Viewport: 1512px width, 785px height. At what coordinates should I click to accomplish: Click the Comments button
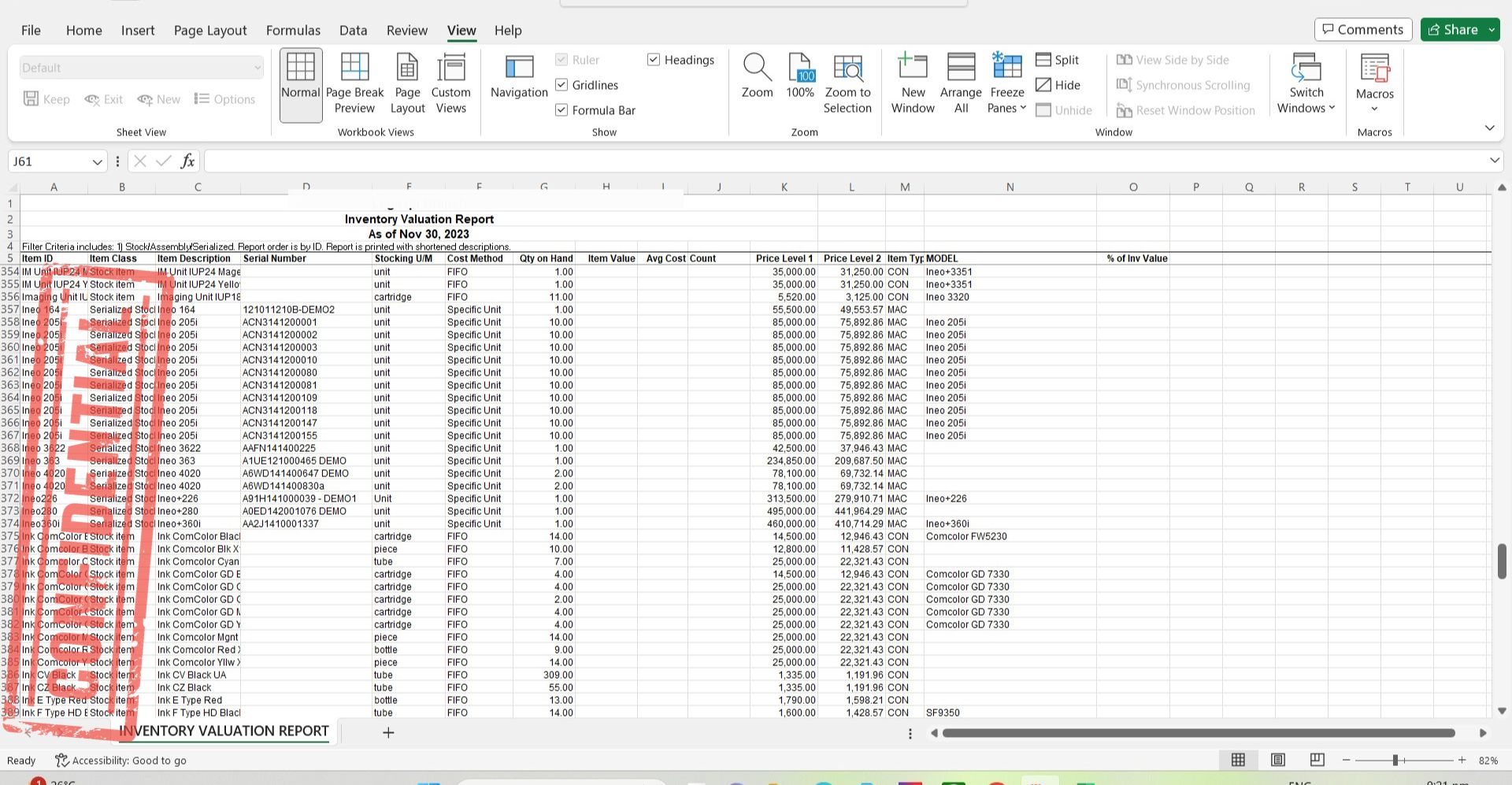click(x=1362, y=30)
